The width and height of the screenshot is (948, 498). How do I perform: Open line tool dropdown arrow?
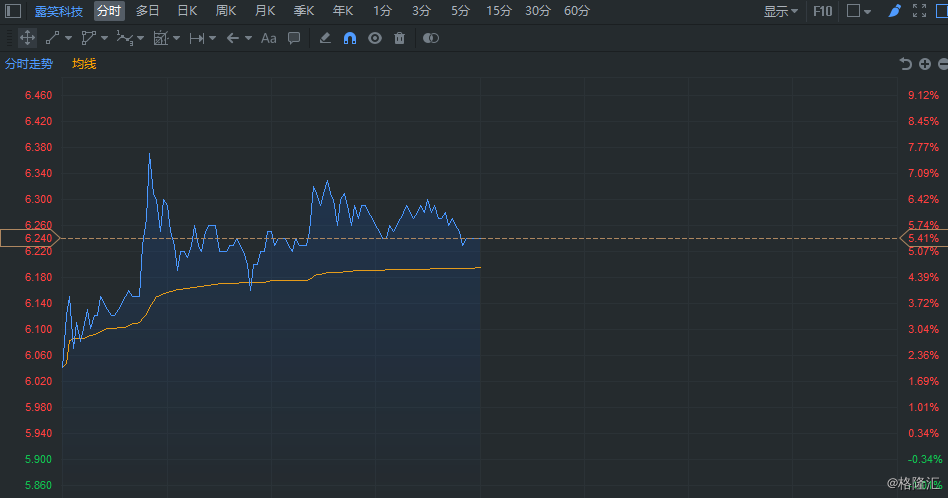tap(68, 38)
